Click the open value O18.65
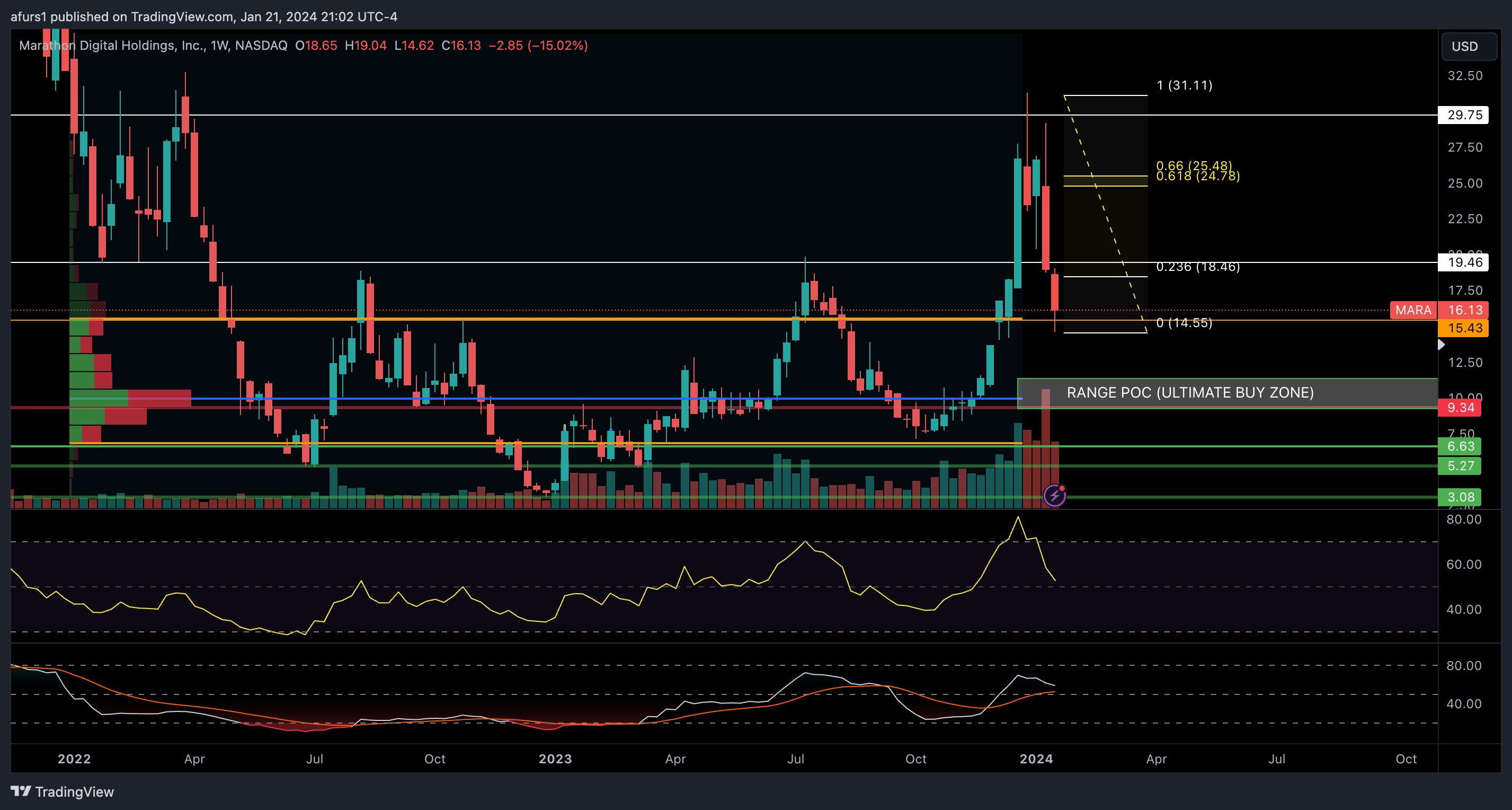Screen dimensions: 1512x810 point(316,45)
